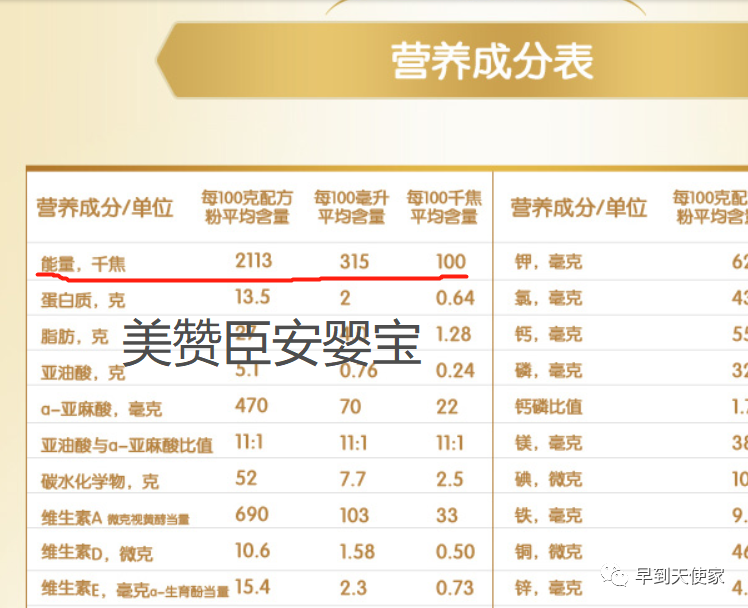Click the 维生素A row label
The height and width of the screenshot is (608, 748).
tap(115, 518)
